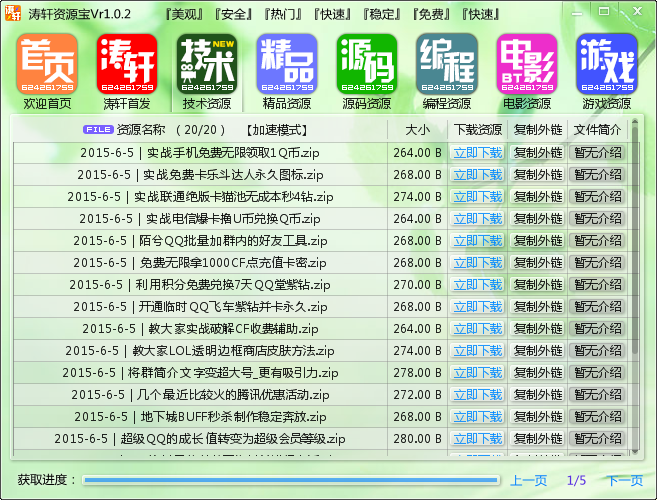Copy external link for 实战免费卡乐斗达人永久图标.zip
657x500 pixels.
coord(538,175)
